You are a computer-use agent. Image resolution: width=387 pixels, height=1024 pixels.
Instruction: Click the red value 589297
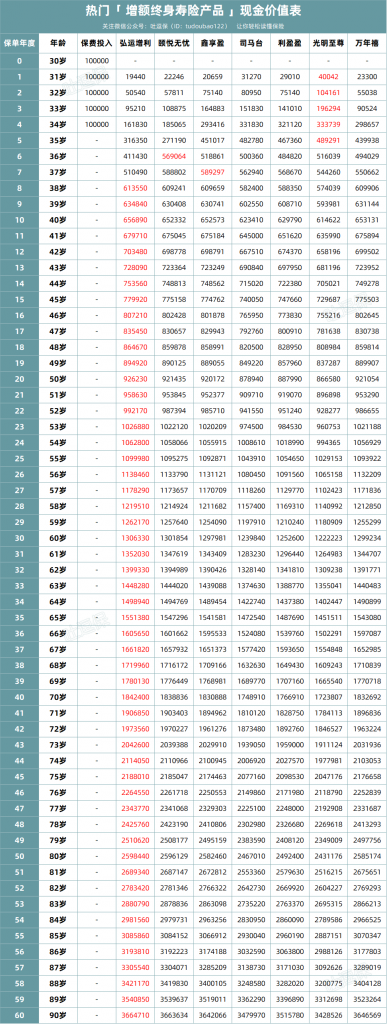pos(213,172)
